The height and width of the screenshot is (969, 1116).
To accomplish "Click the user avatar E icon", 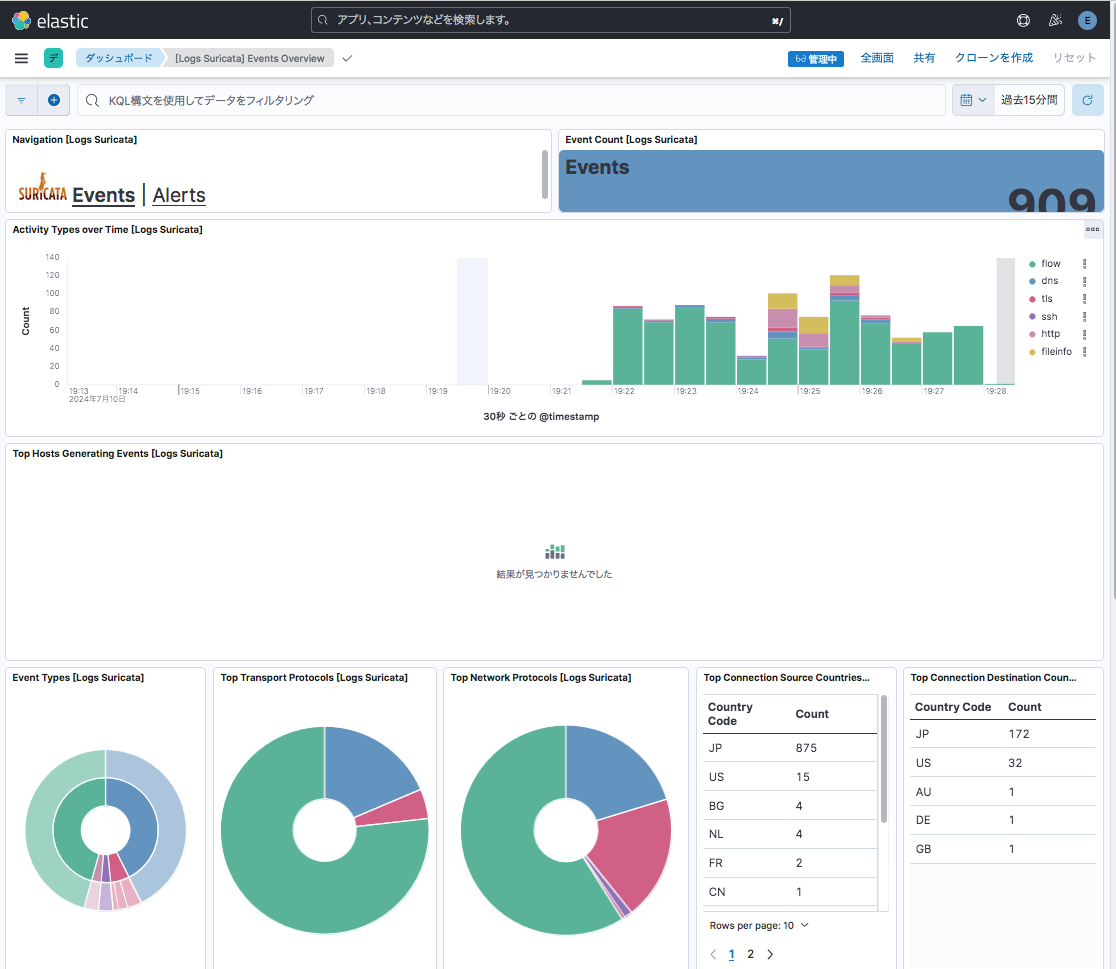I will point(1087,20).
